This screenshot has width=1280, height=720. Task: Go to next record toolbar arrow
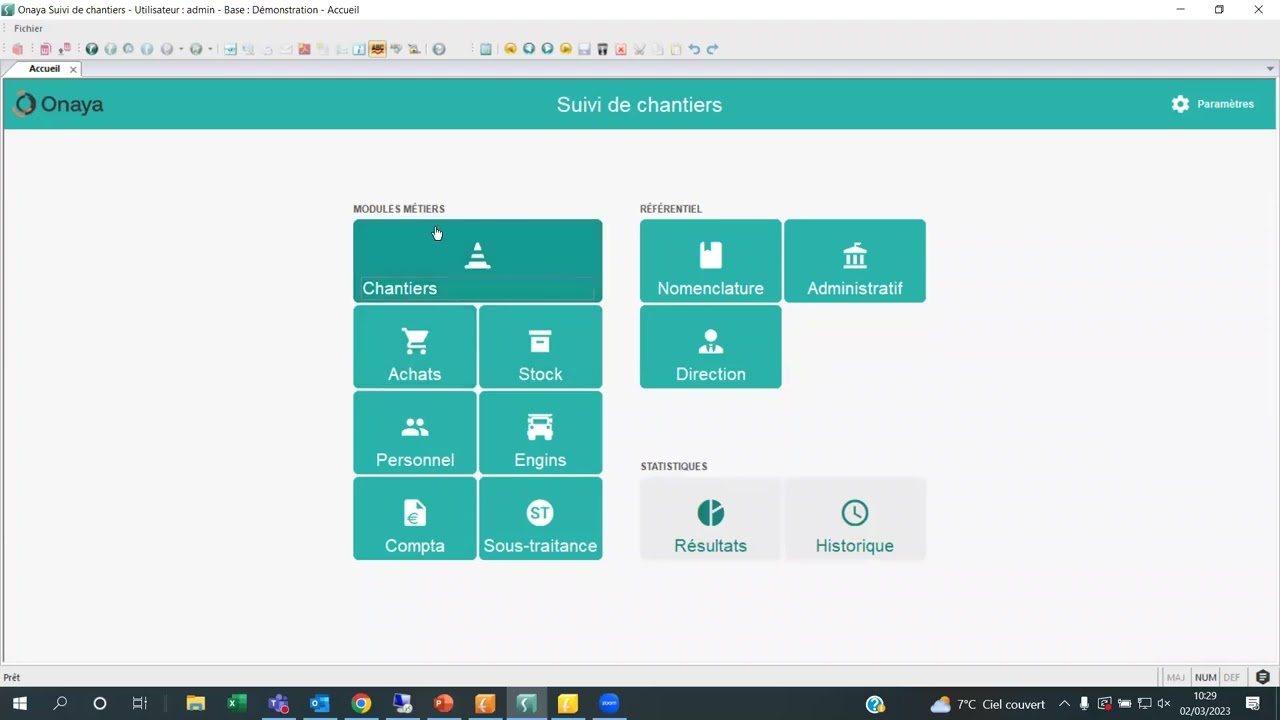(x=547, y=49)
